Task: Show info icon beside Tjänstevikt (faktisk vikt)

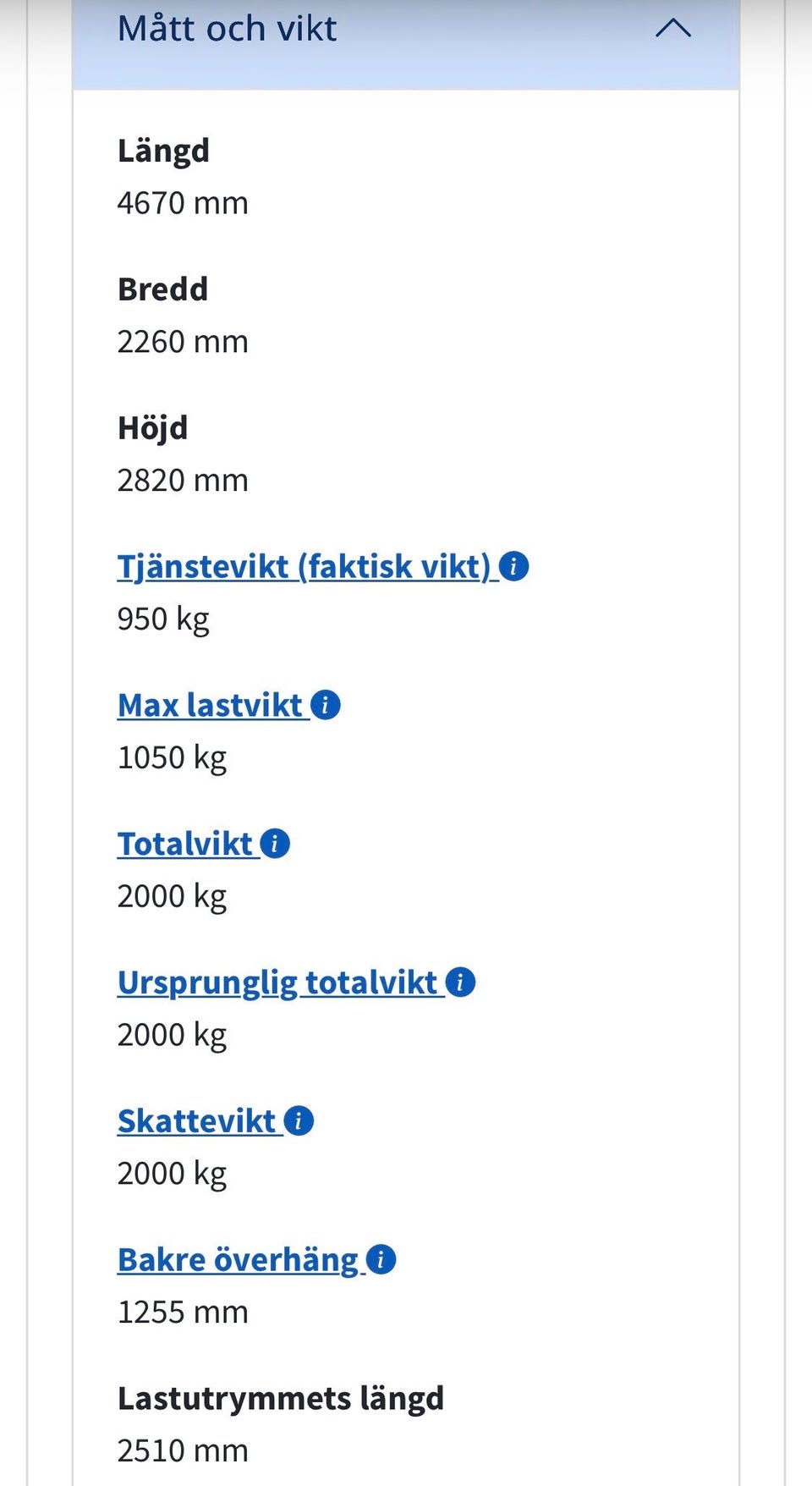Action: coord(513,566)
